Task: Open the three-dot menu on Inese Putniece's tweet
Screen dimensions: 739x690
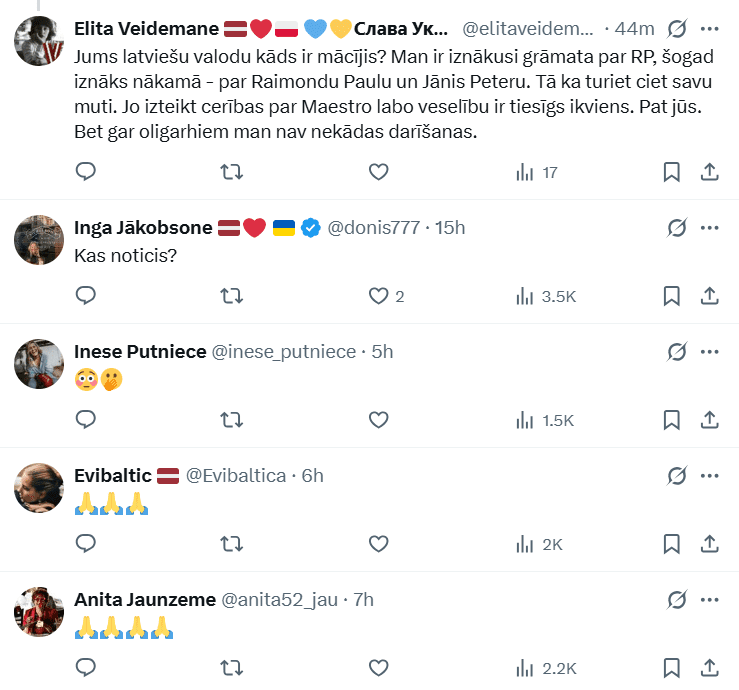Action: pos(709,351)
